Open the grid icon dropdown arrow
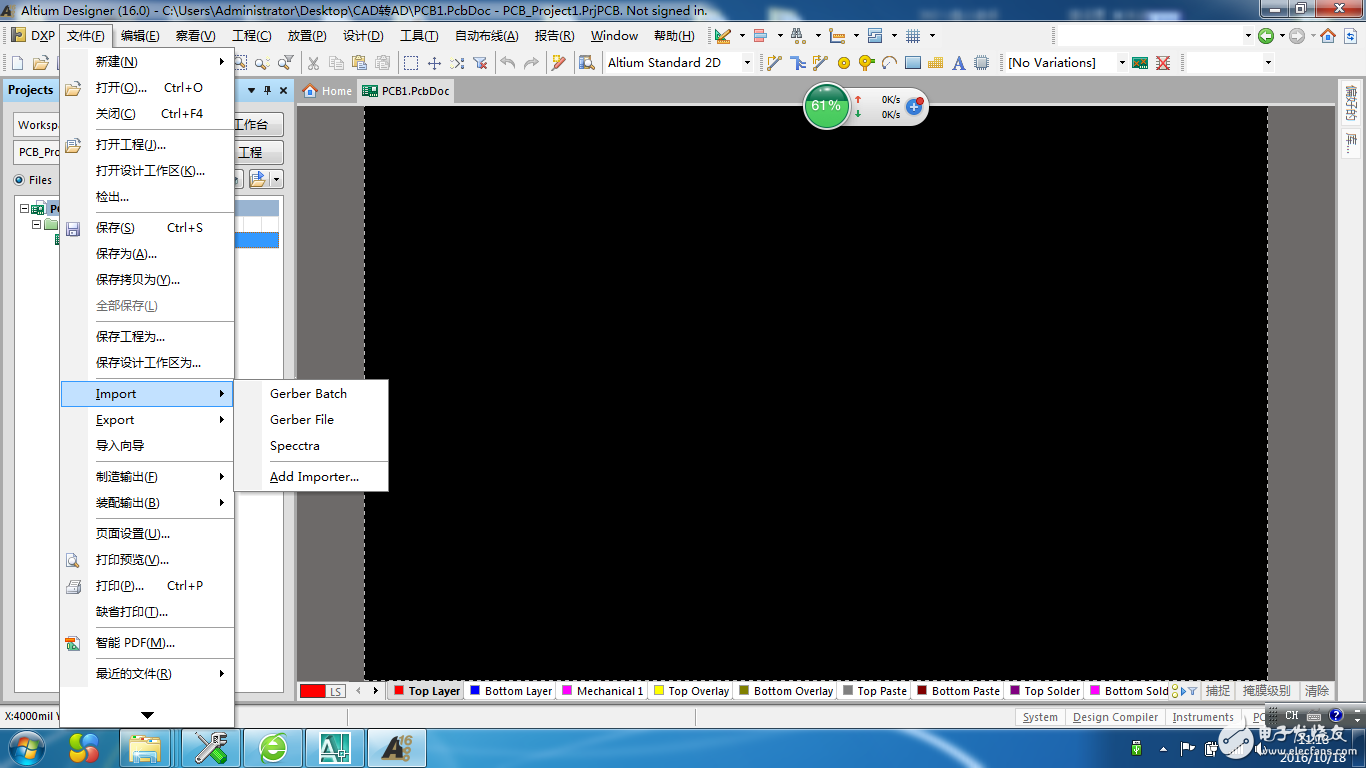This screenshot has width=1366, height=768. tap(932, 36)
